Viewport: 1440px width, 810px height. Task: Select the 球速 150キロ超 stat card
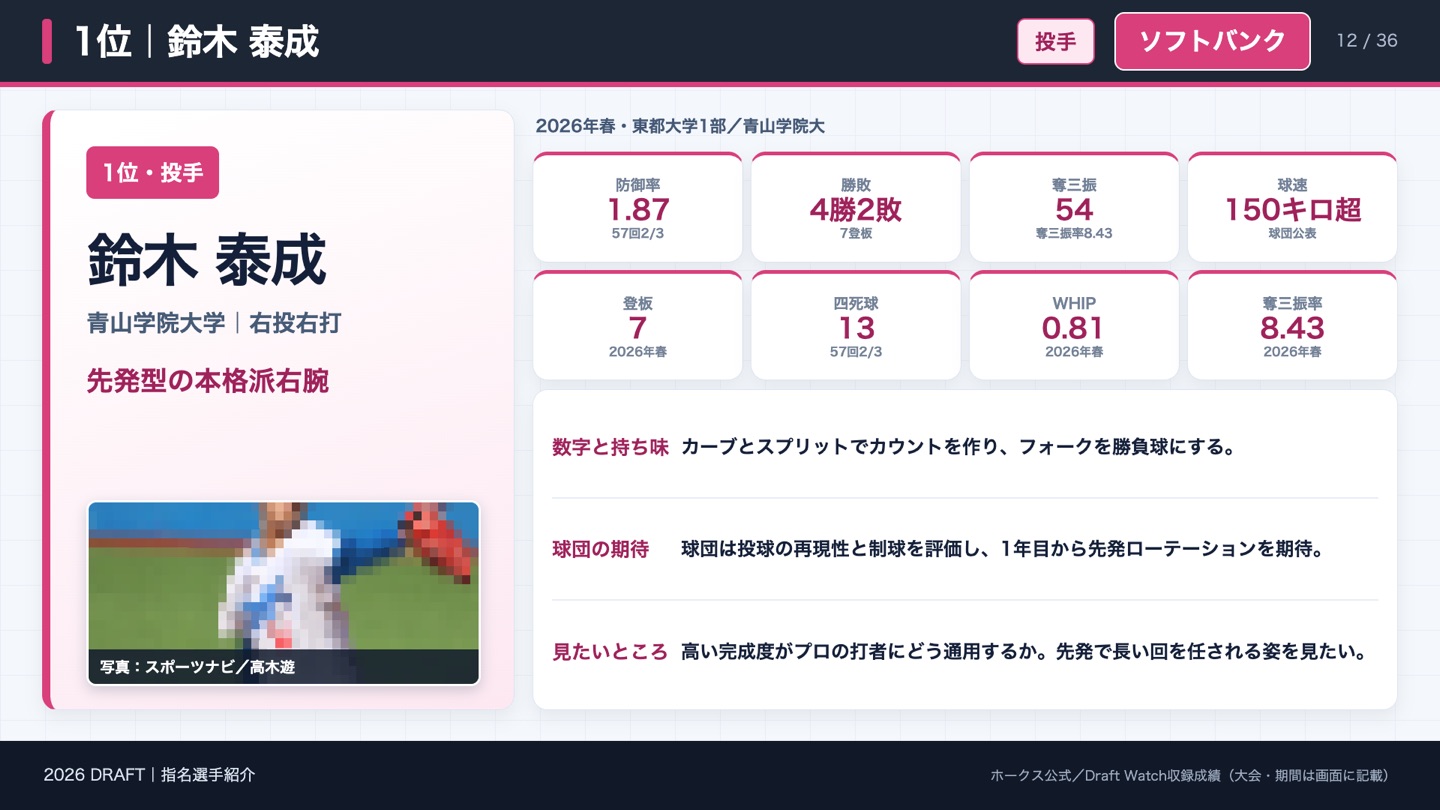click(x=1292, y=207)
